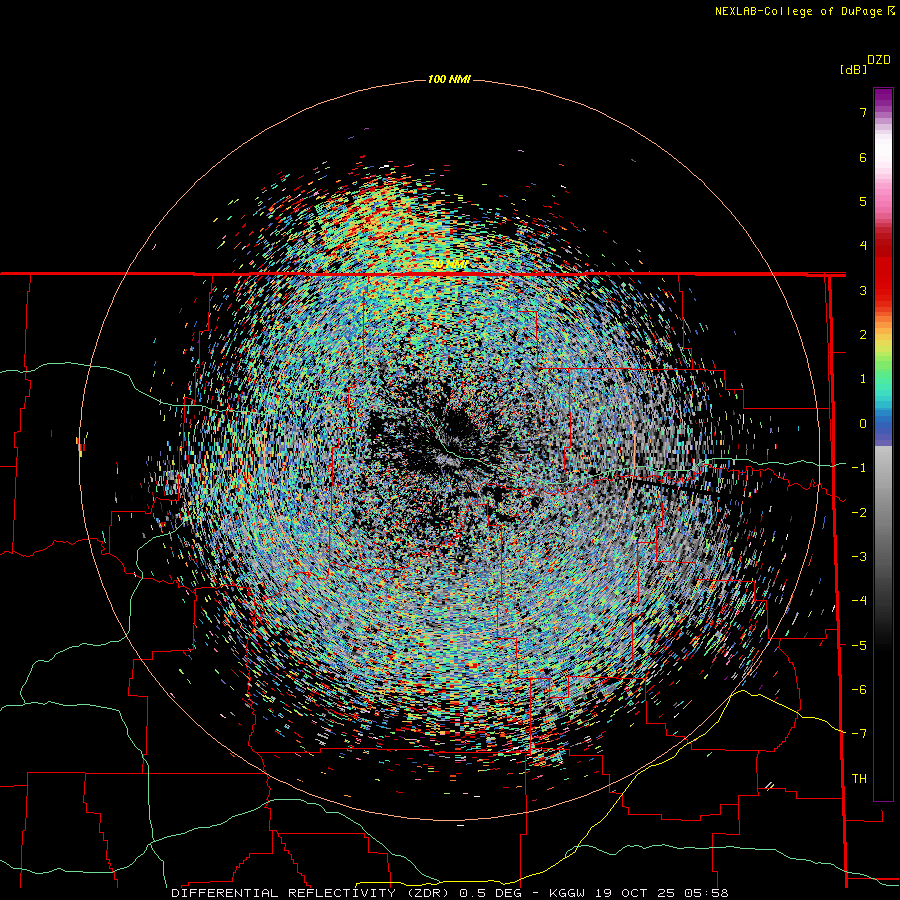Click the 2 dB tick label

[863, 335]
